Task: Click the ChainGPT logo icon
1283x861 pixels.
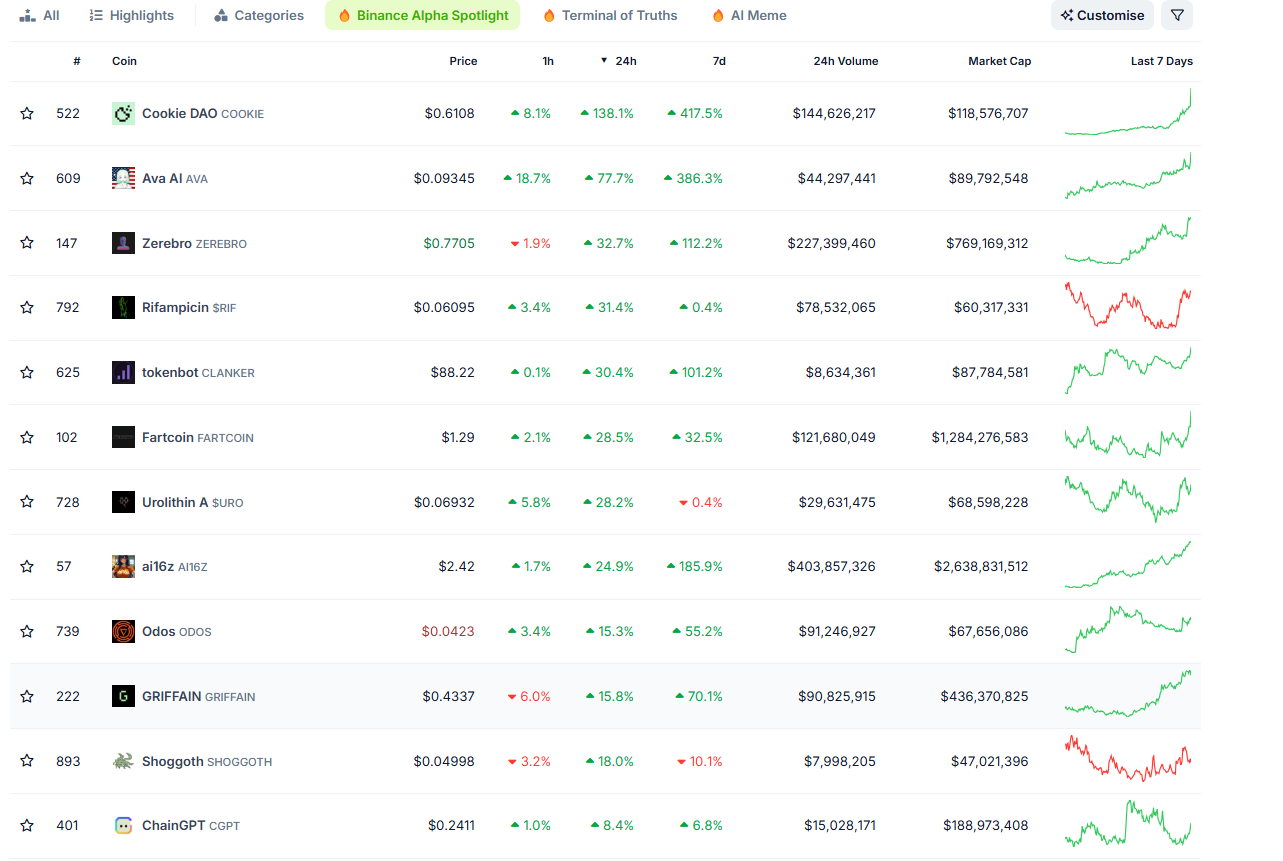Action: pos(123,826)
